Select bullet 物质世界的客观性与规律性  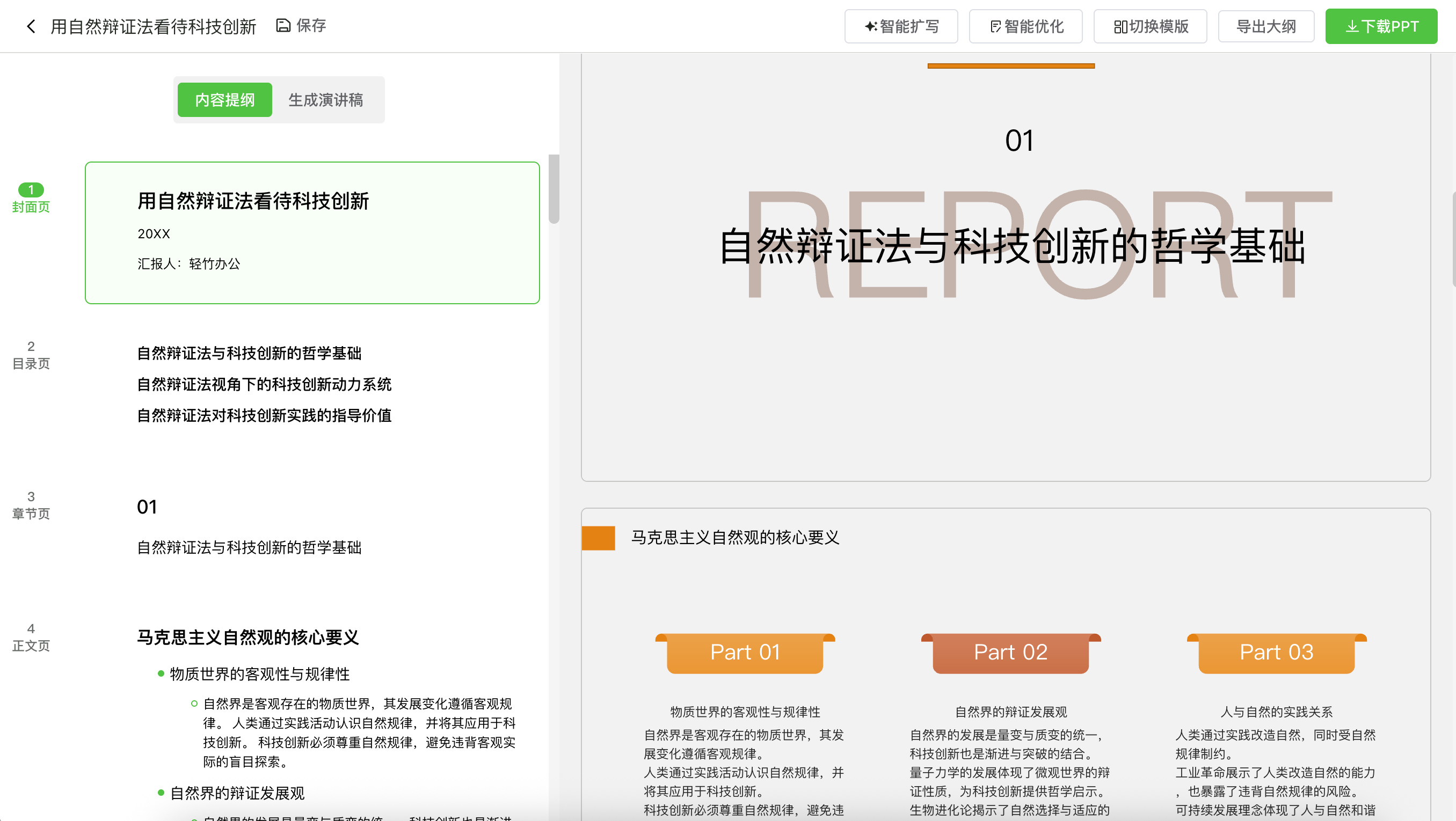pos(259,673)
